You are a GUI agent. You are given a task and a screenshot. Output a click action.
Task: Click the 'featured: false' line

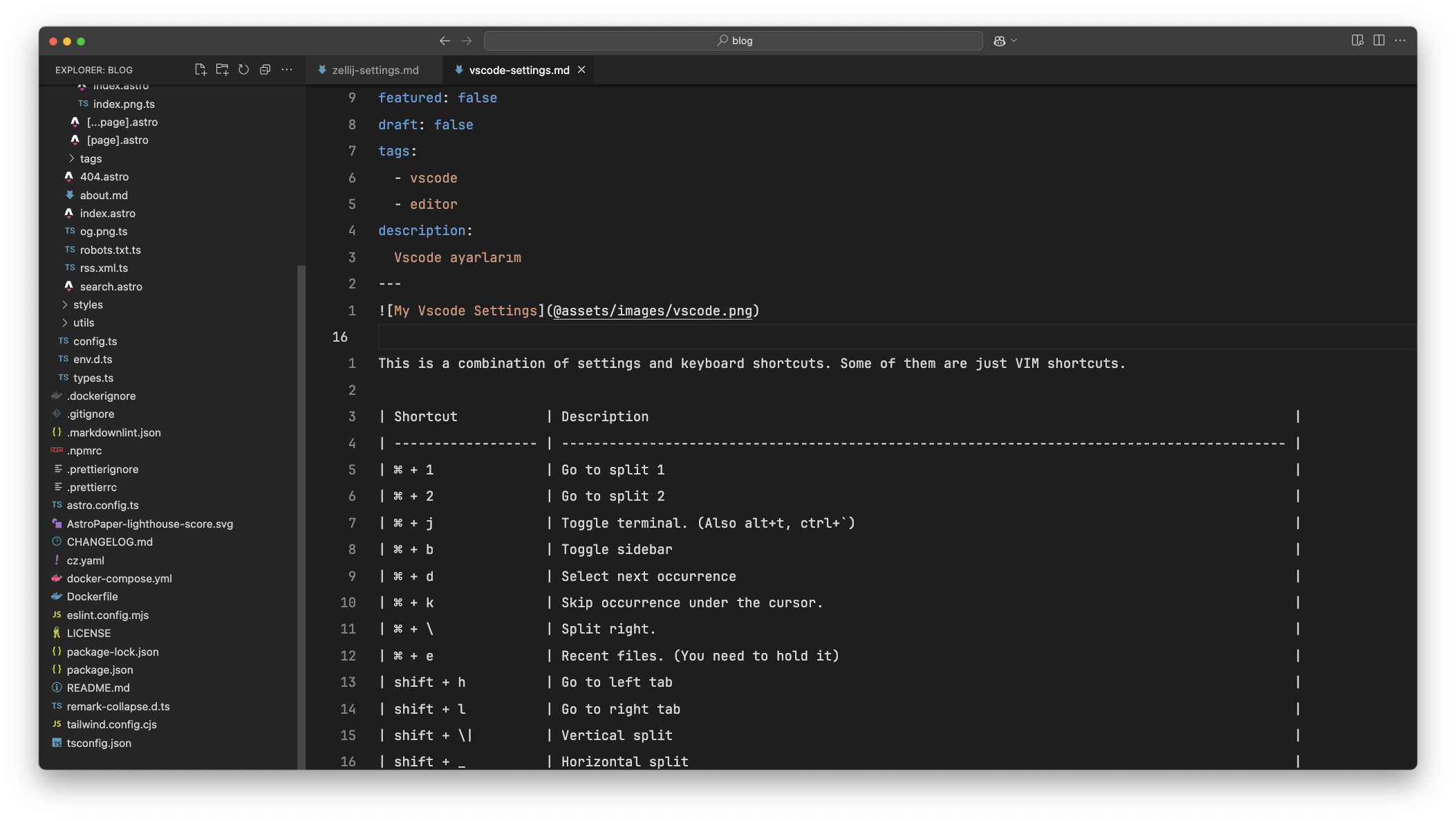(438, 98)
